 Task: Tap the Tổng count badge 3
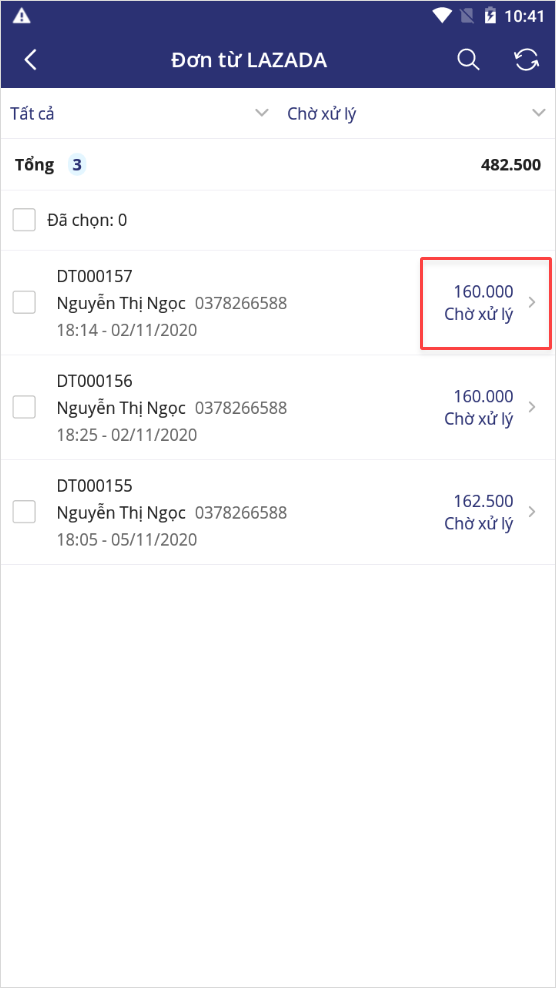pos(77,166)
